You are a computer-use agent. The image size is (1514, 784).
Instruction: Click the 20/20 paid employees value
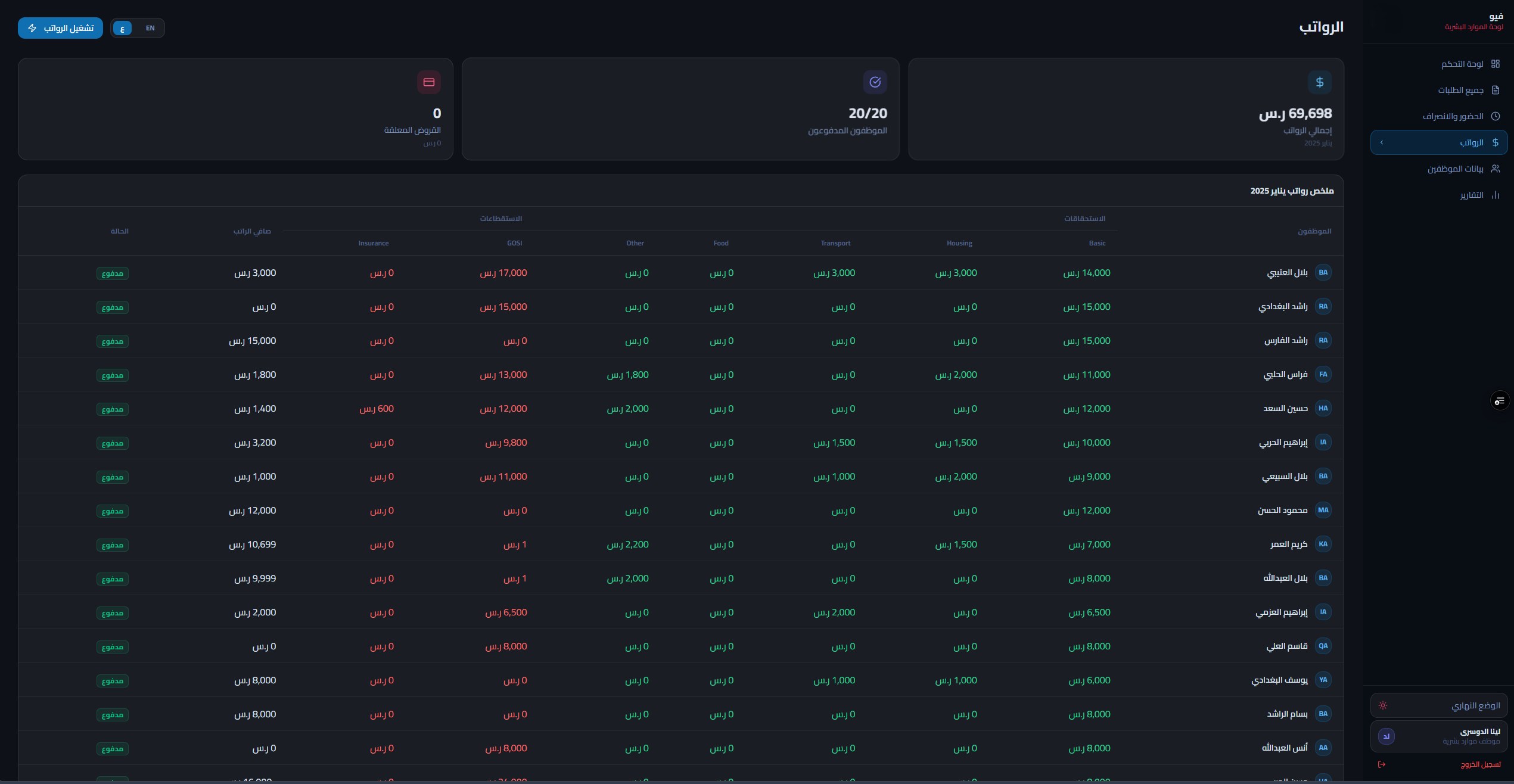(x=868, y=113)
